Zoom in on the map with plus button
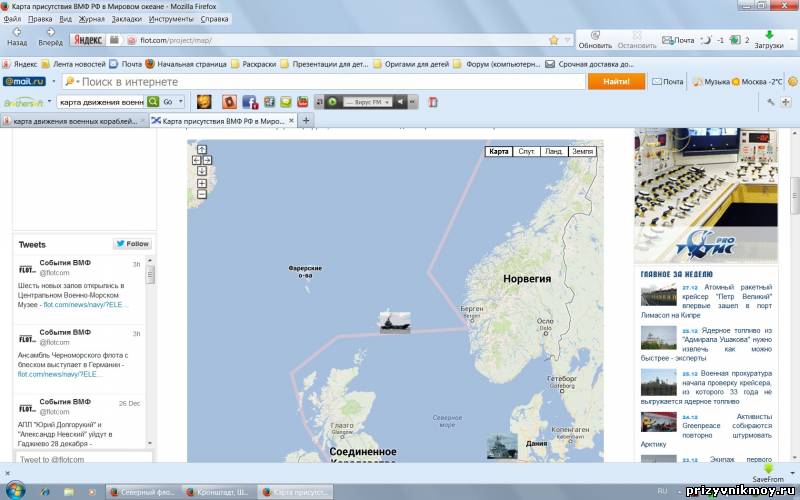 tap(202, 183)
